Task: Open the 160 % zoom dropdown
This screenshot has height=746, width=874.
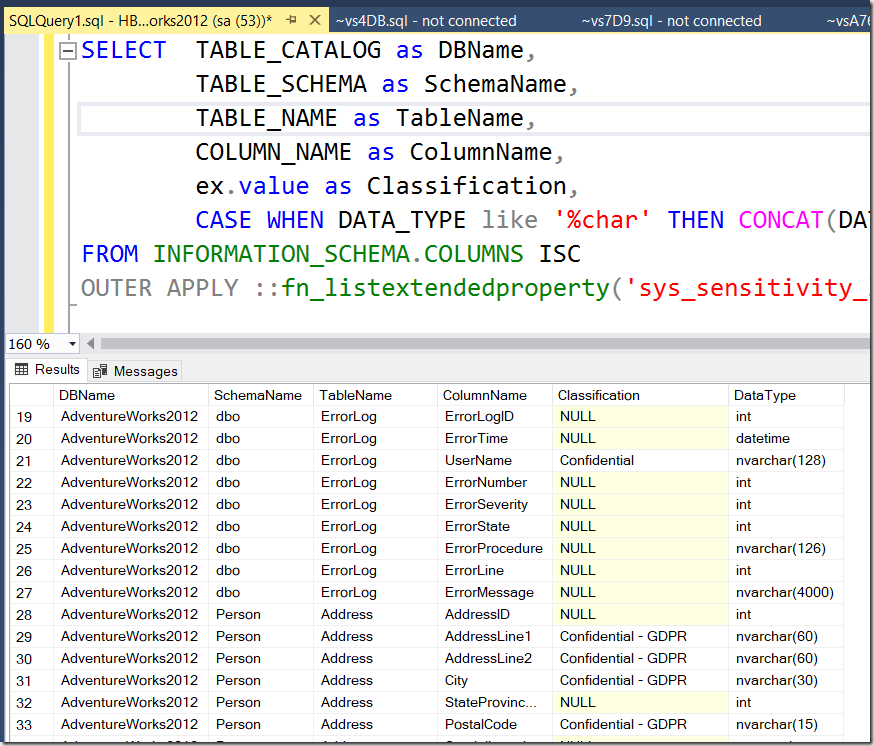Action: (72, 344)
